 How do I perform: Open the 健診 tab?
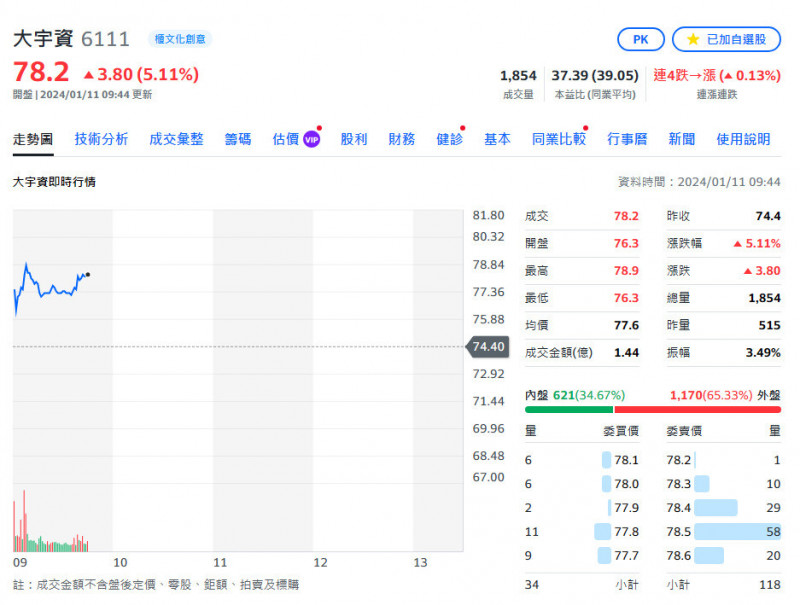(x=449, y=139)
